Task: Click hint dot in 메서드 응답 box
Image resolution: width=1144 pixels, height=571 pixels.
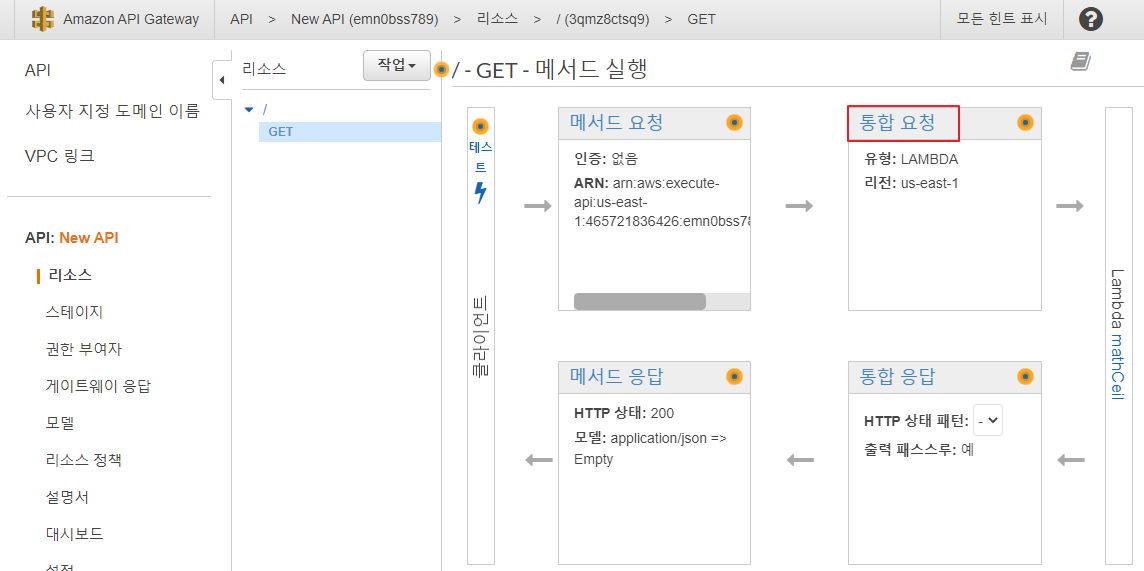Action: point(735,376)
